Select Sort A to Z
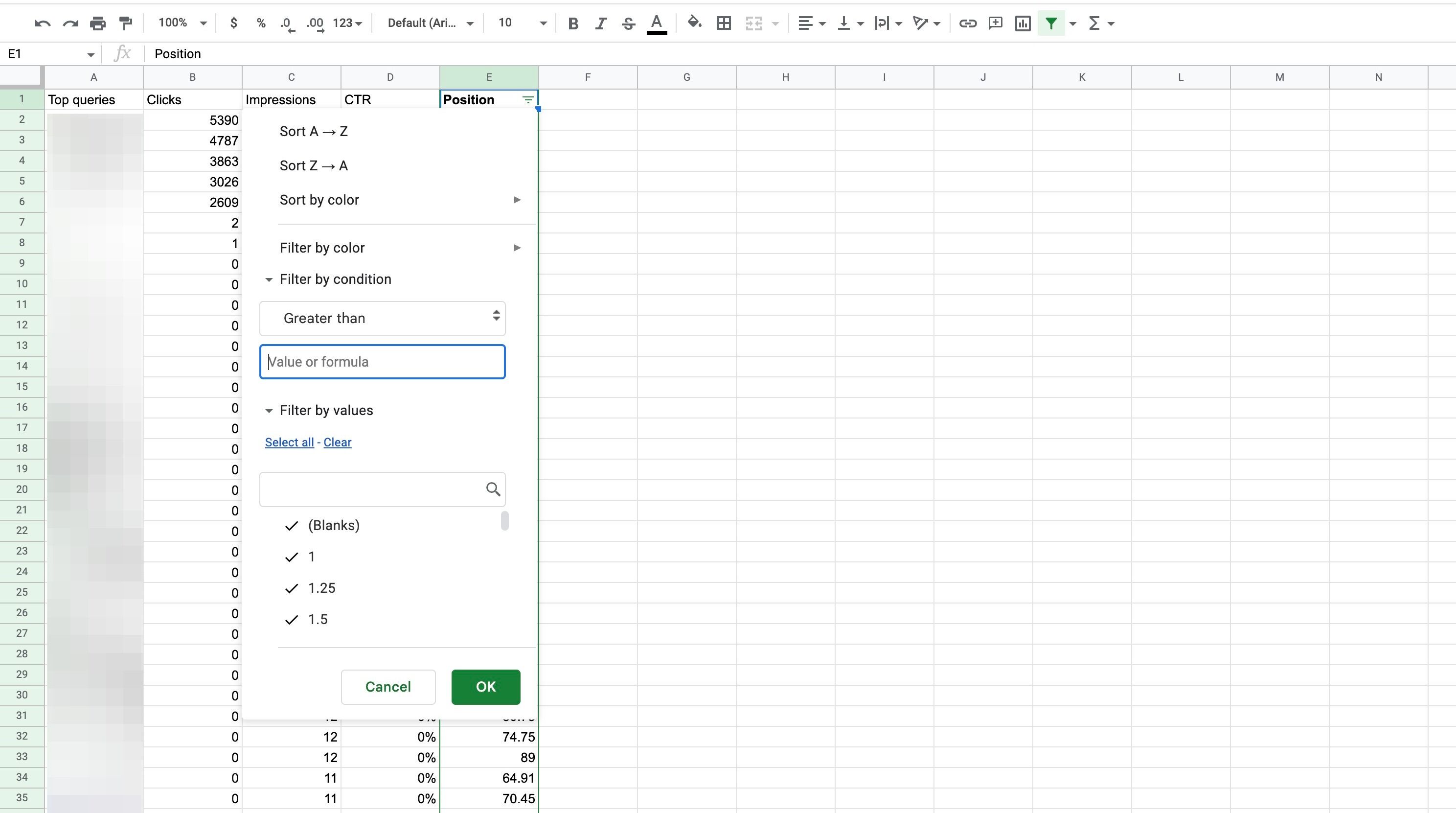 (314, 131)
